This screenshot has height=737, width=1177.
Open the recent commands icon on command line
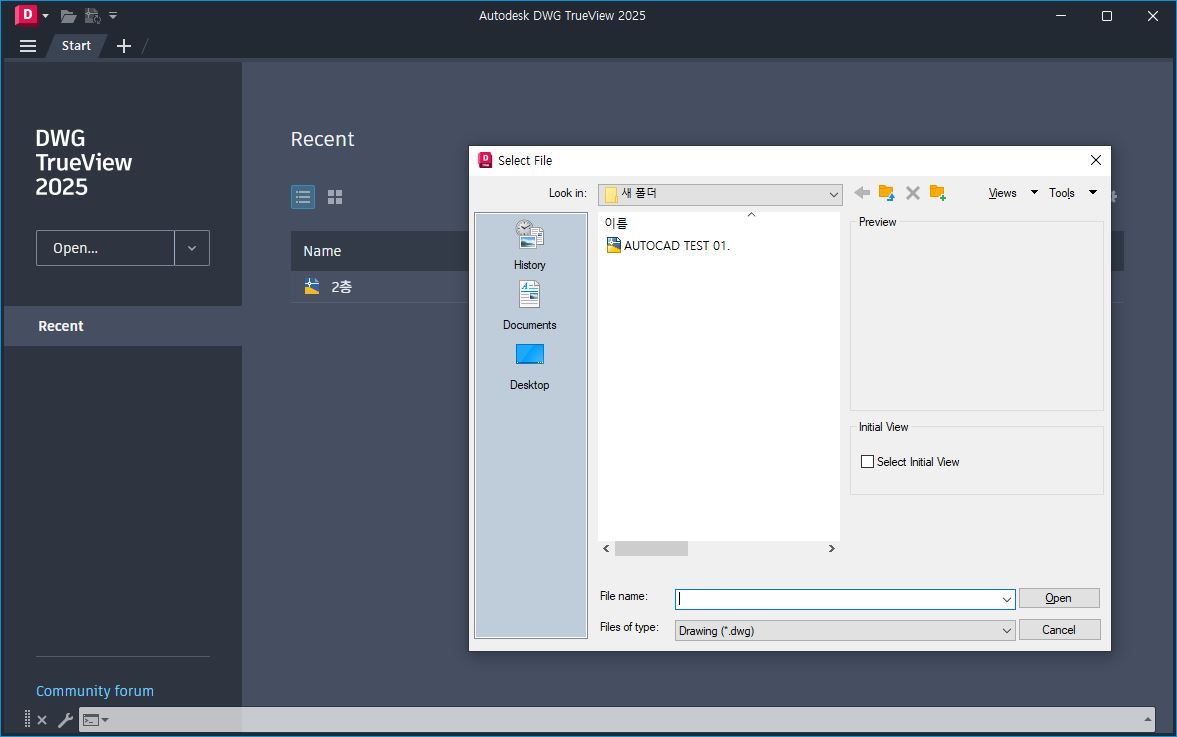95,720
